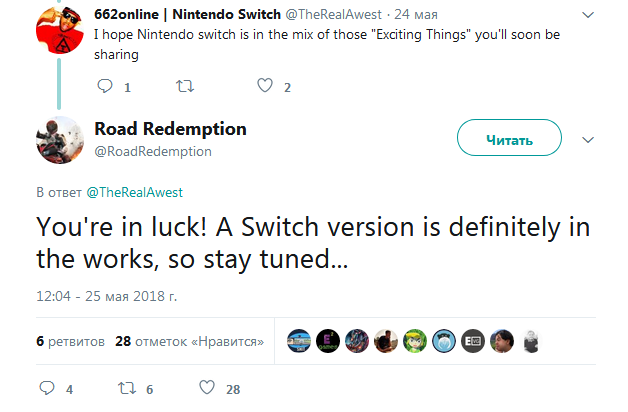The height and width of the screenshot is (412, 628).
Task: Open @TheRealAwest mention link in reply
Action: point(135,192)
